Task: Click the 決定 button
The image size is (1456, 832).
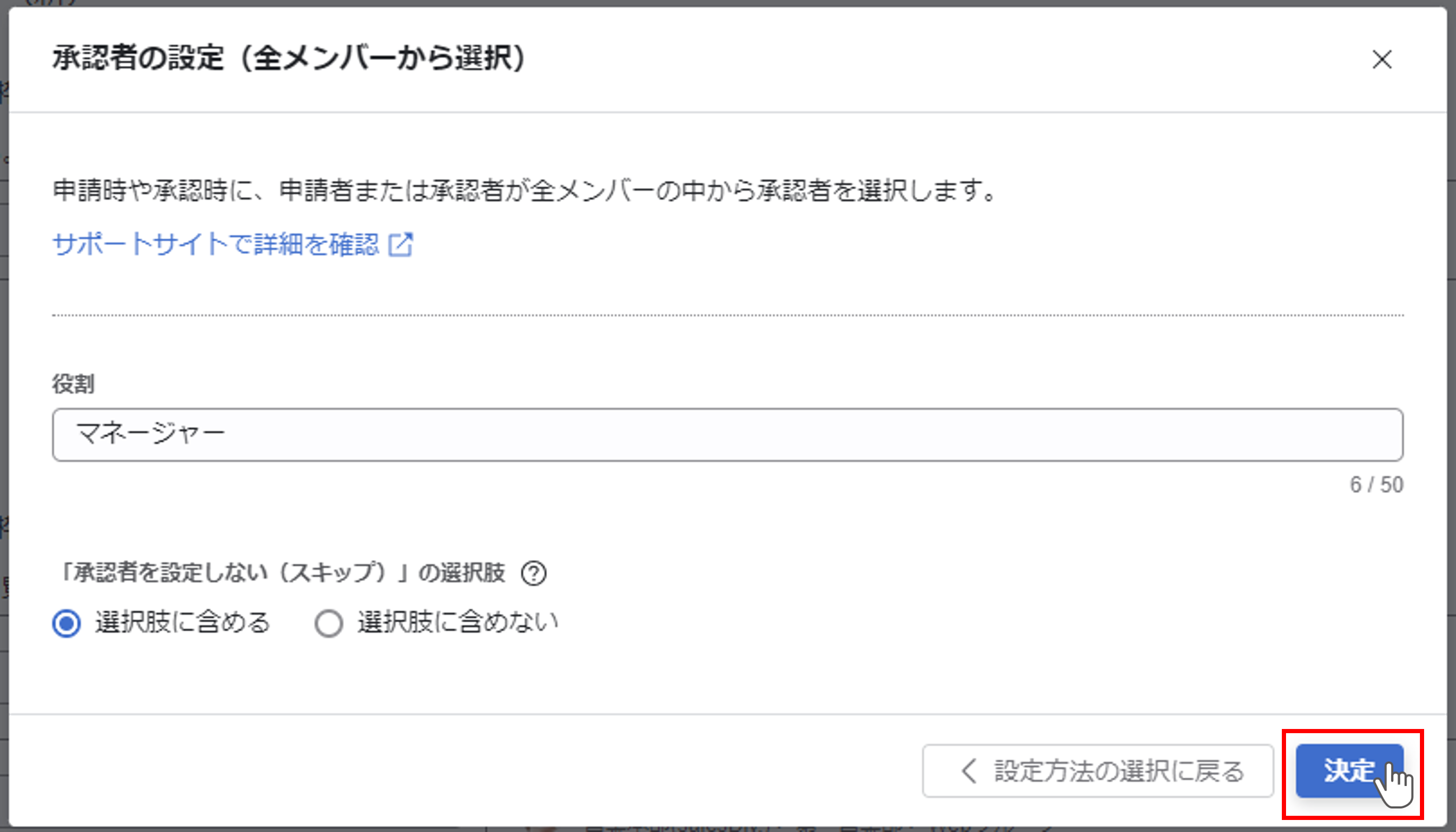Action: click(x=1350, y=771)
